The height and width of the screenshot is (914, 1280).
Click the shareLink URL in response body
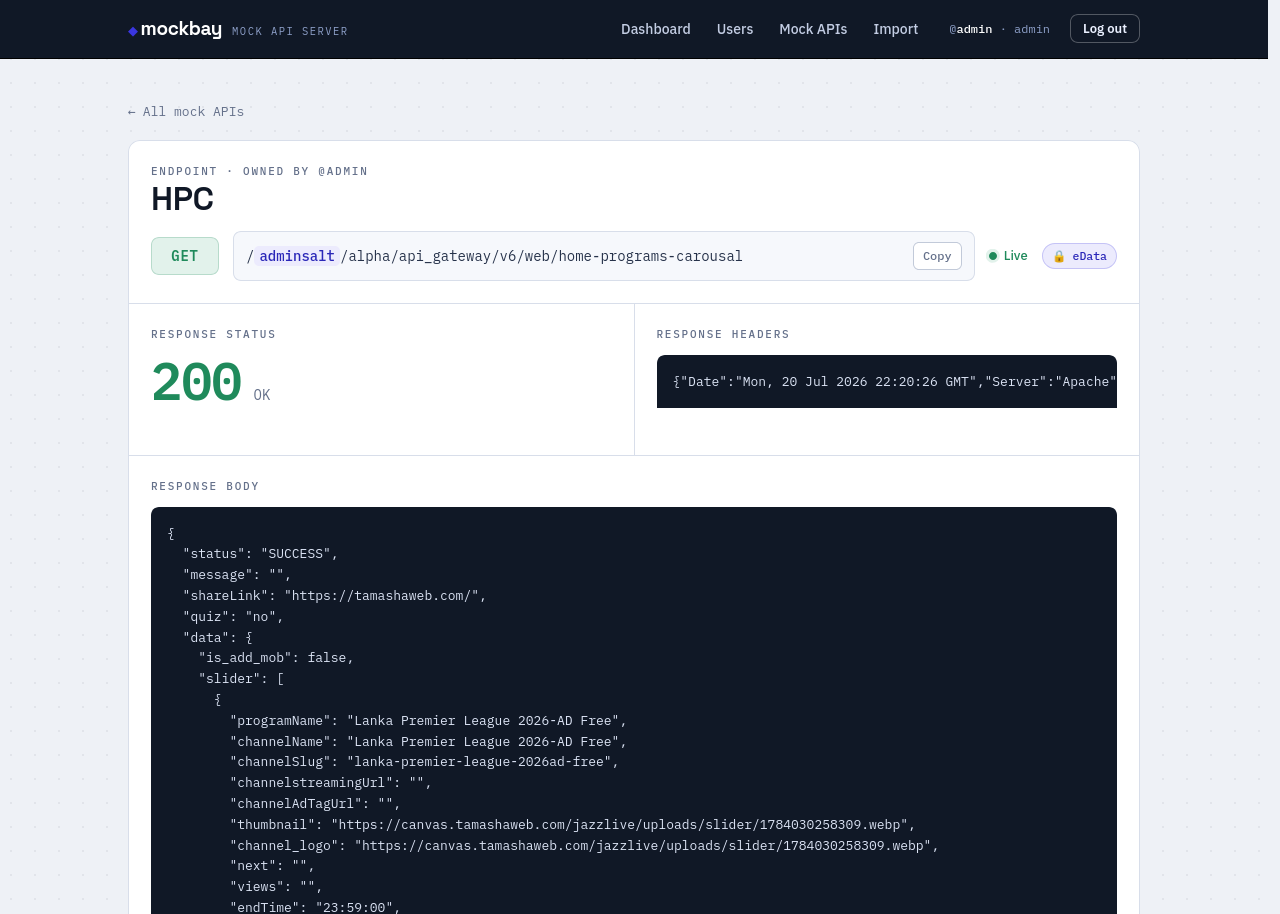click(382, 596)
